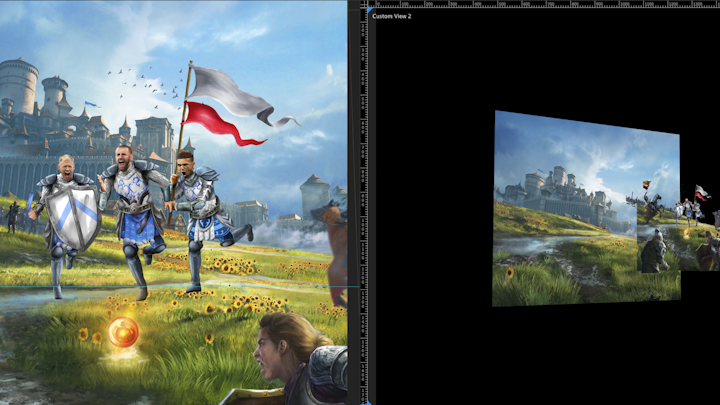
Task: Click the horizontal ruler above Custom View
Action: click(x=540, y=4)
